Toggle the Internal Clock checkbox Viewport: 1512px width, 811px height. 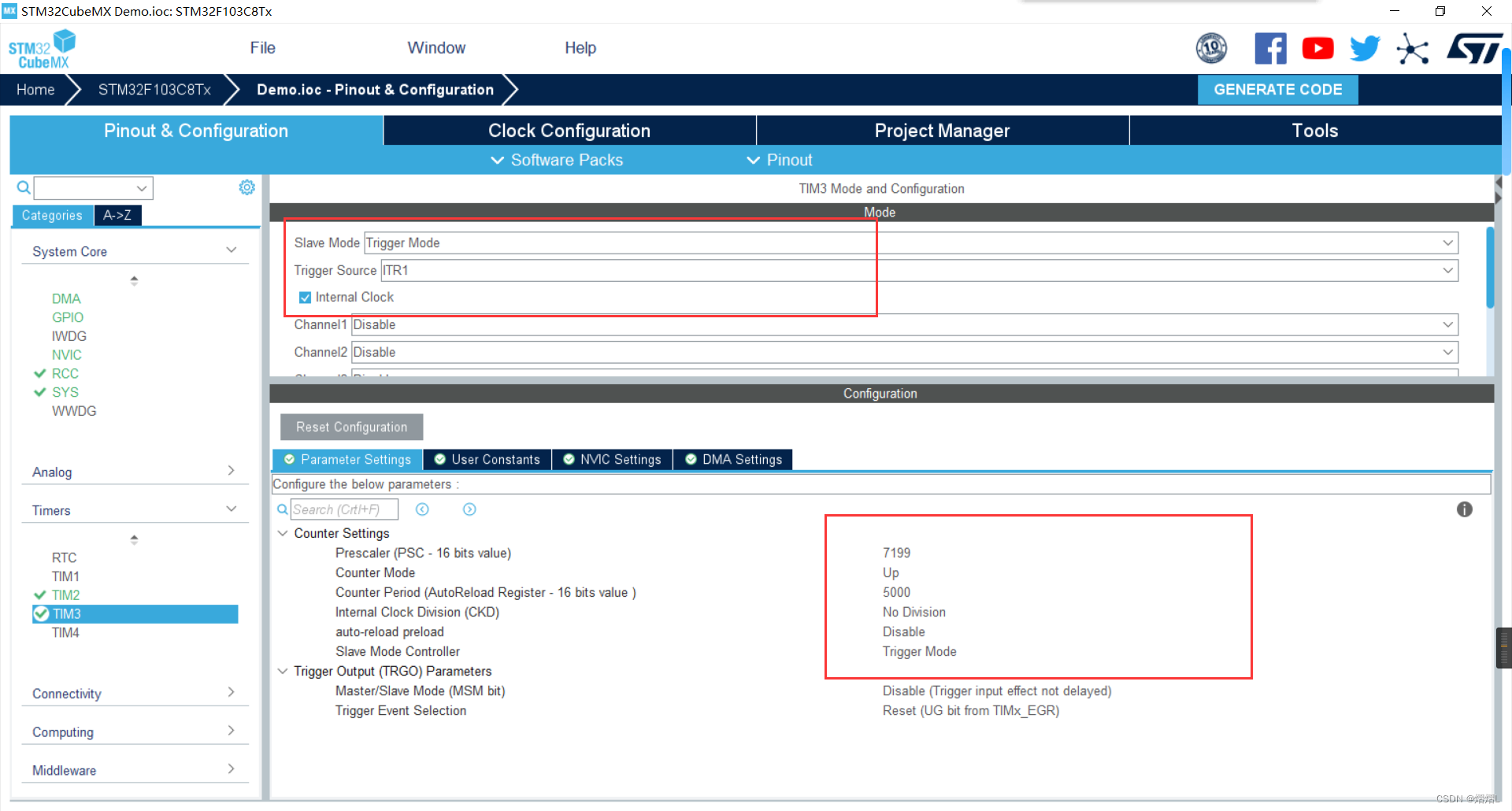(x=305, y=298)
